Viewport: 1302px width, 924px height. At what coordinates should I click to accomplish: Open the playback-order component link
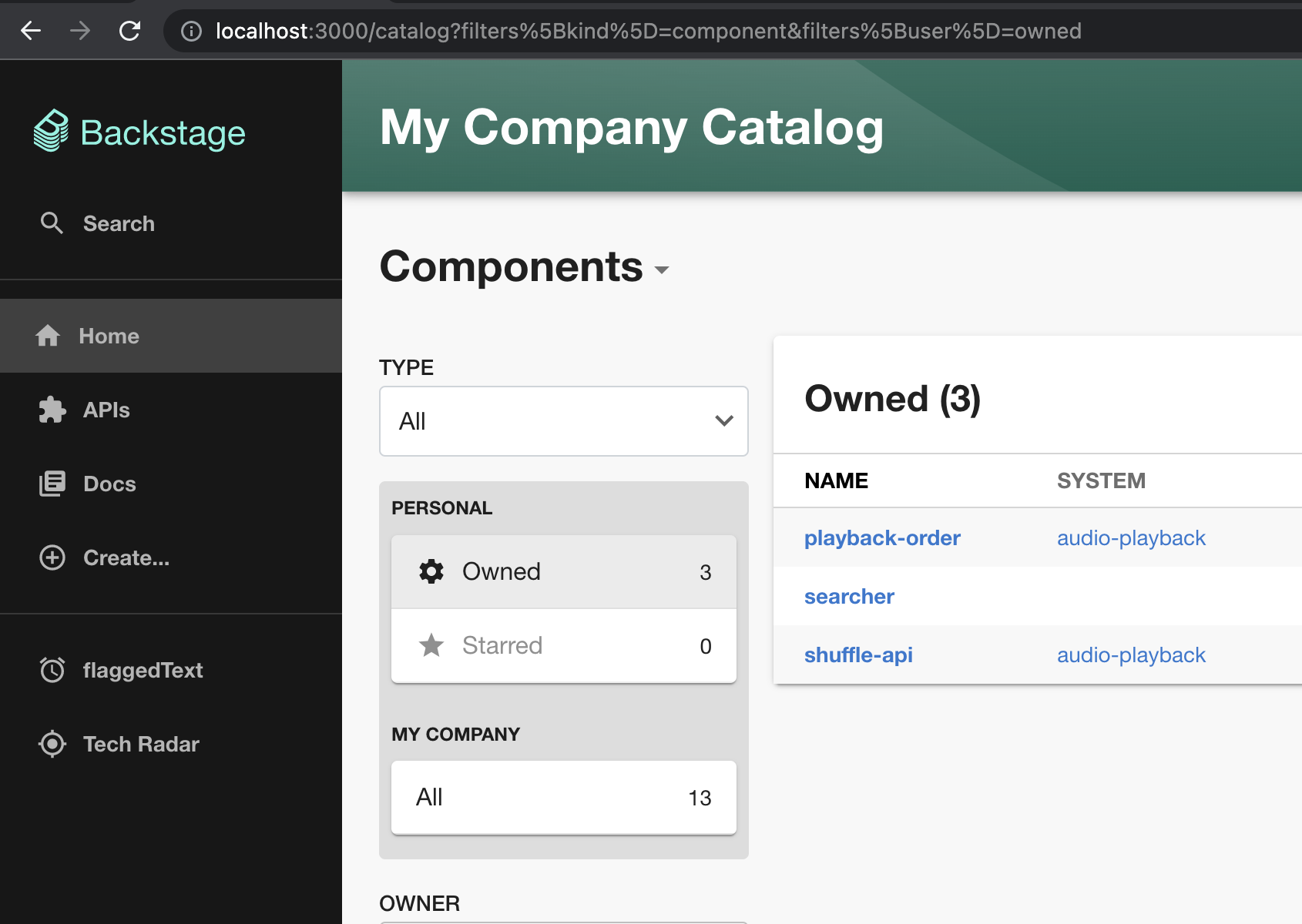(x=882, y=537)
